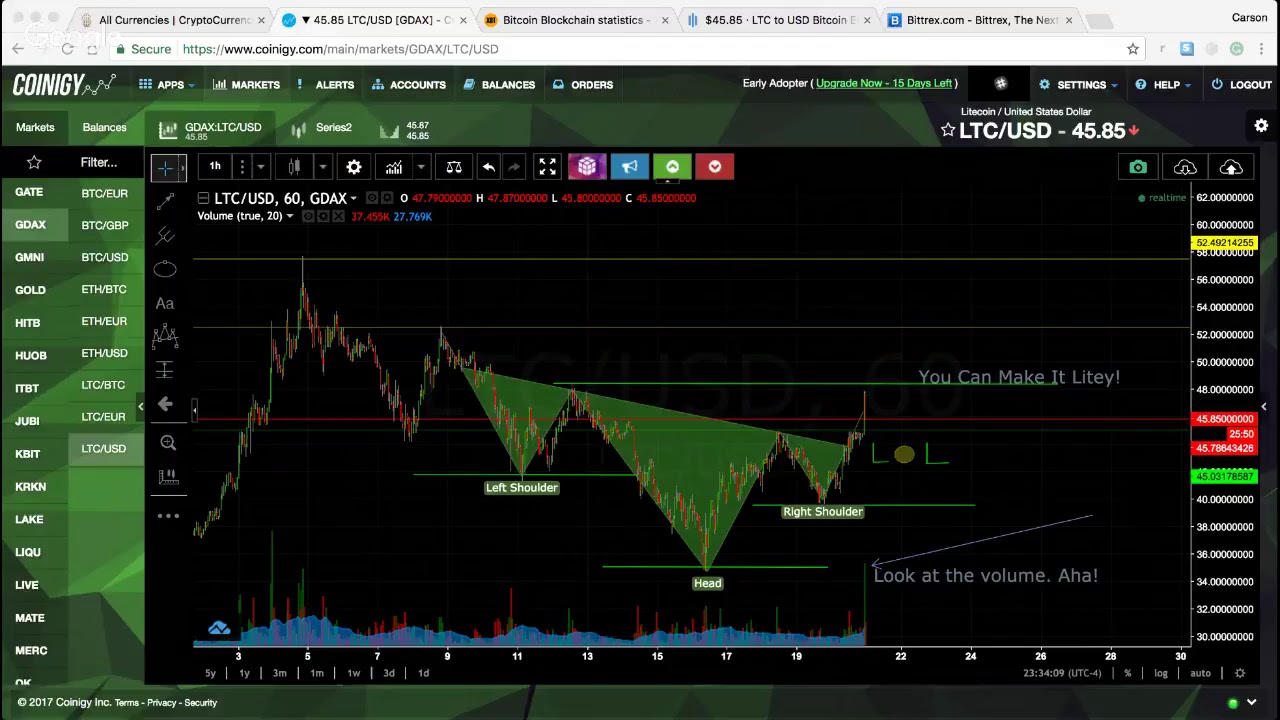Open the Terms footer link

tap(127, 703)
